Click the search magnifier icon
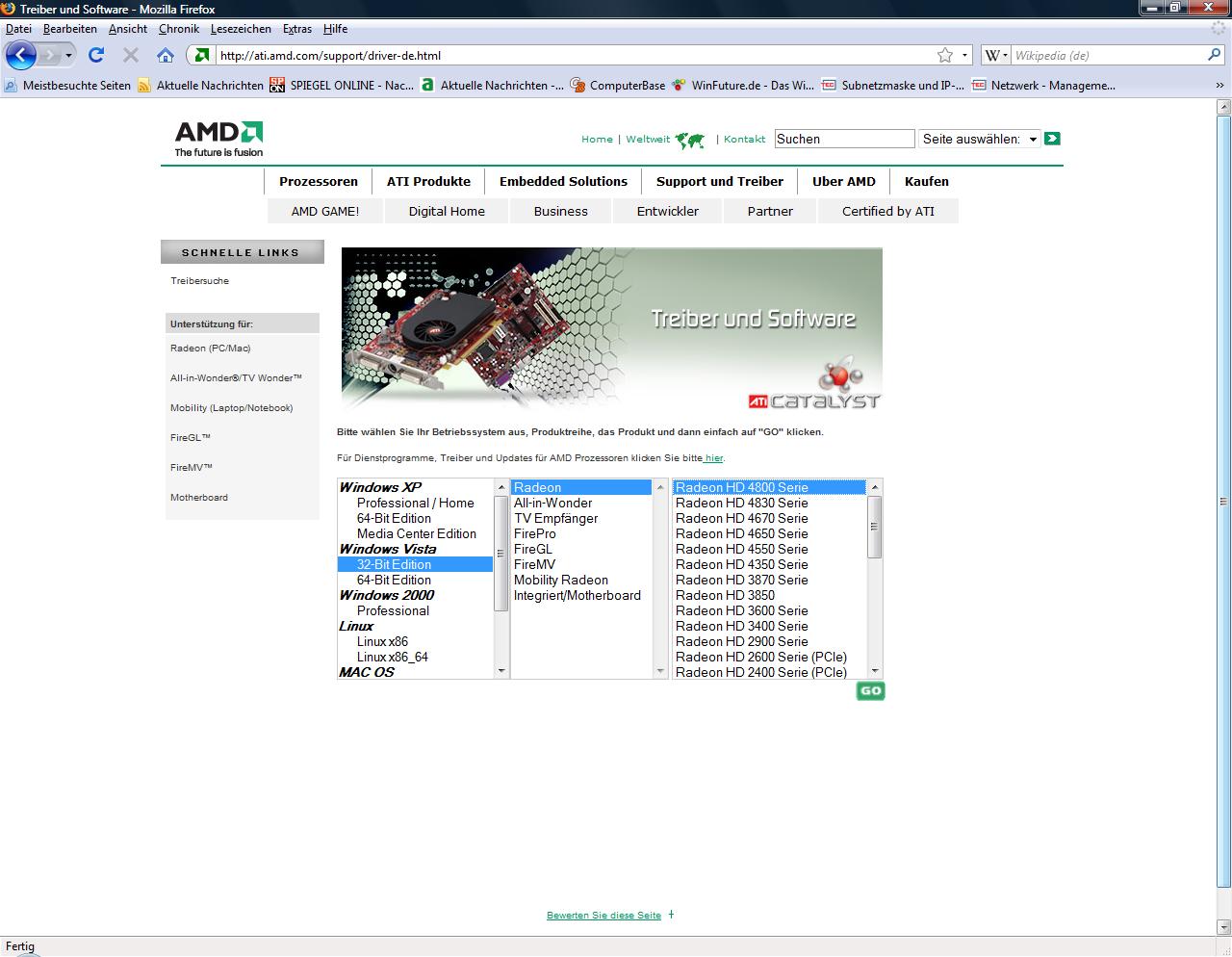Screen dimensions: 1232x957 [1215, 55]
